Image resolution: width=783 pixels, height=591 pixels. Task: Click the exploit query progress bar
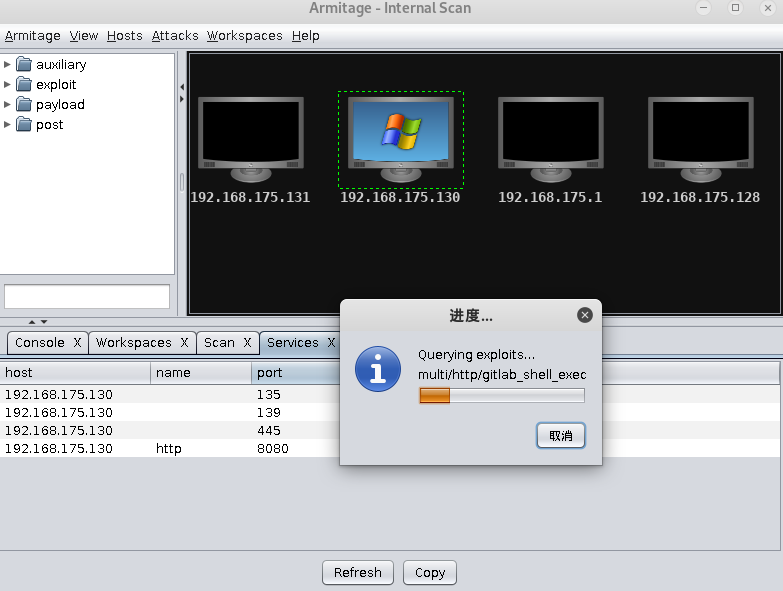tap(502, 395)
